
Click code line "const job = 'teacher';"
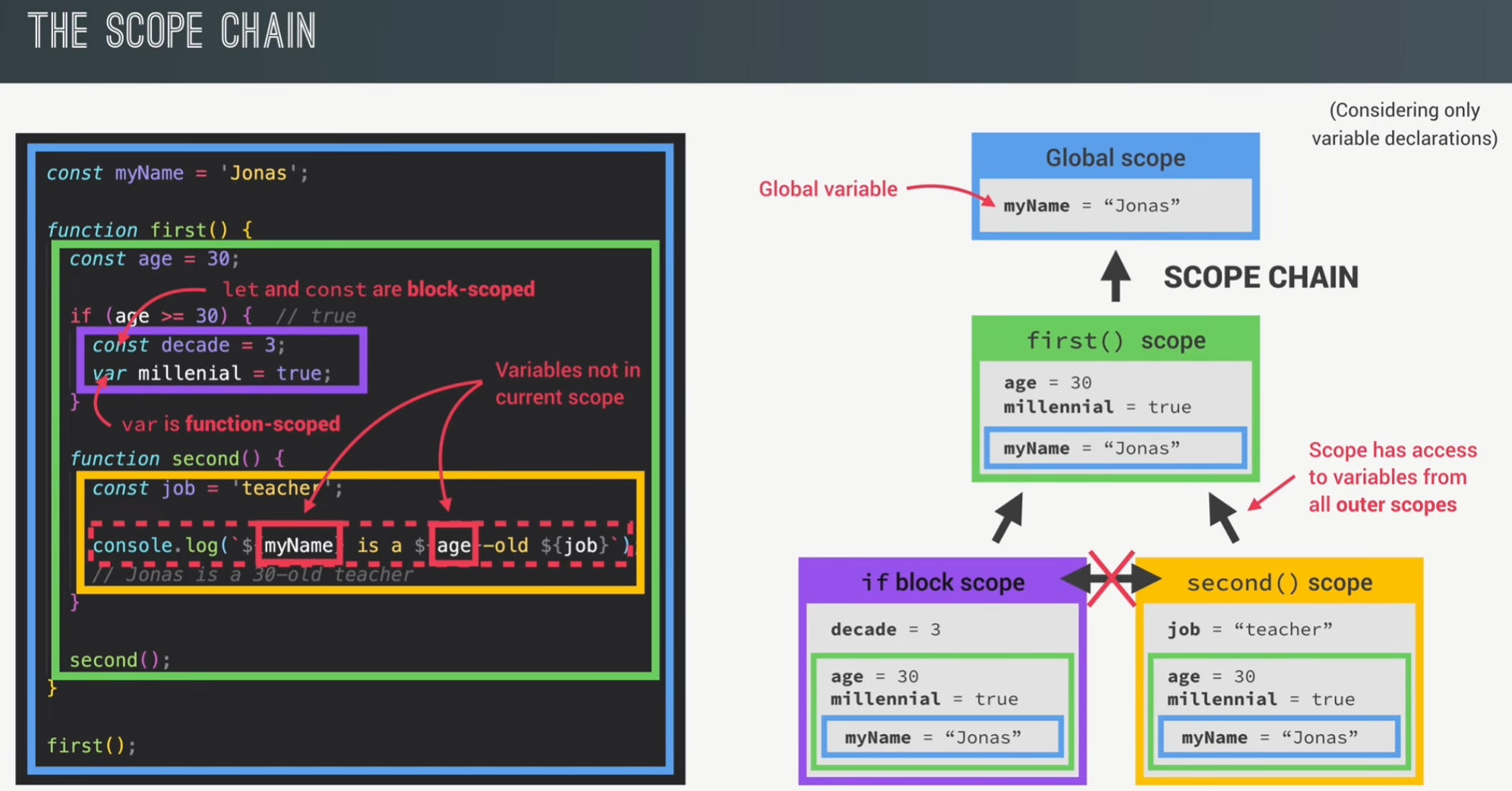click(217, 489)
